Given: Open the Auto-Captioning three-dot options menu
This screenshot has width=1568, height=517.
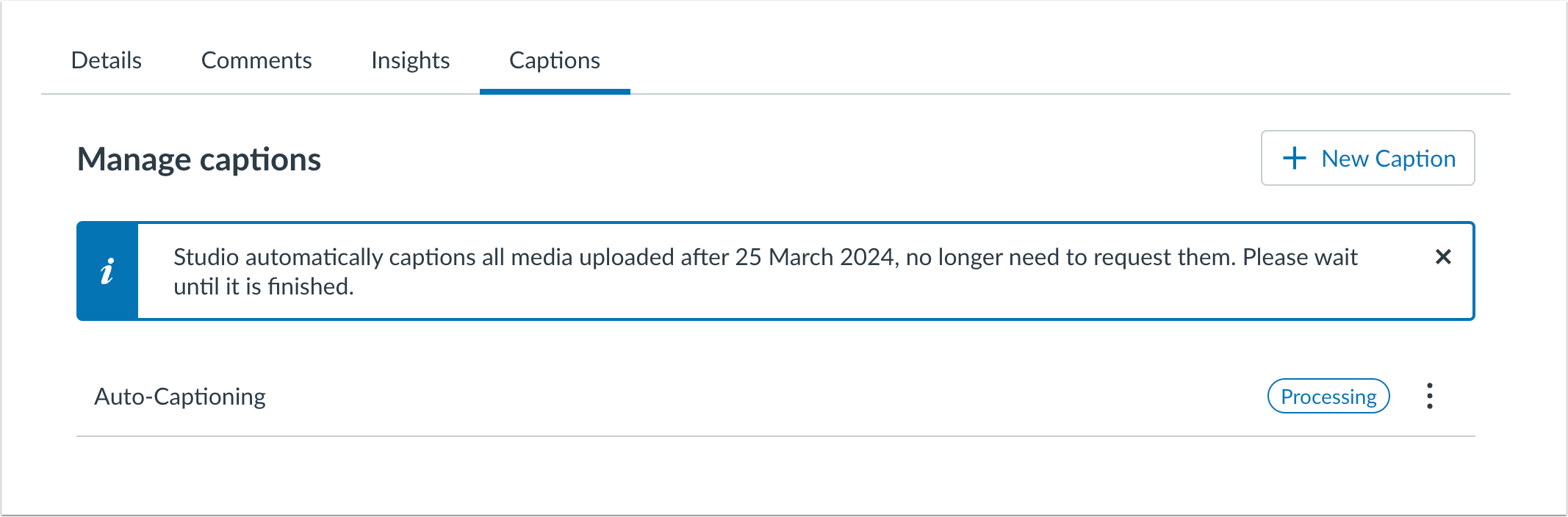Looking at the screenshot, I should [x=1429, y=396].
